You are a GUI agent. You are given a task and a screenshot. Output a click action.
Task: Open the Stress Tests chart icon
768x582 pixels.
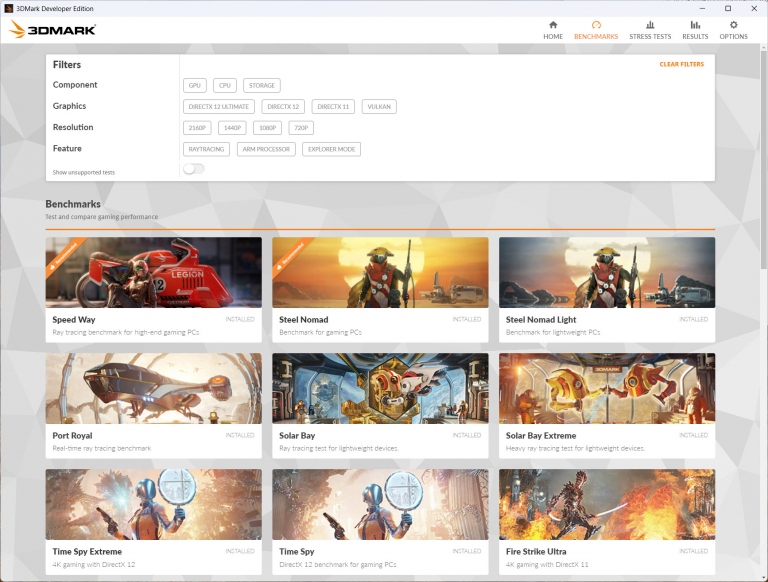click(x=650, y=25)
